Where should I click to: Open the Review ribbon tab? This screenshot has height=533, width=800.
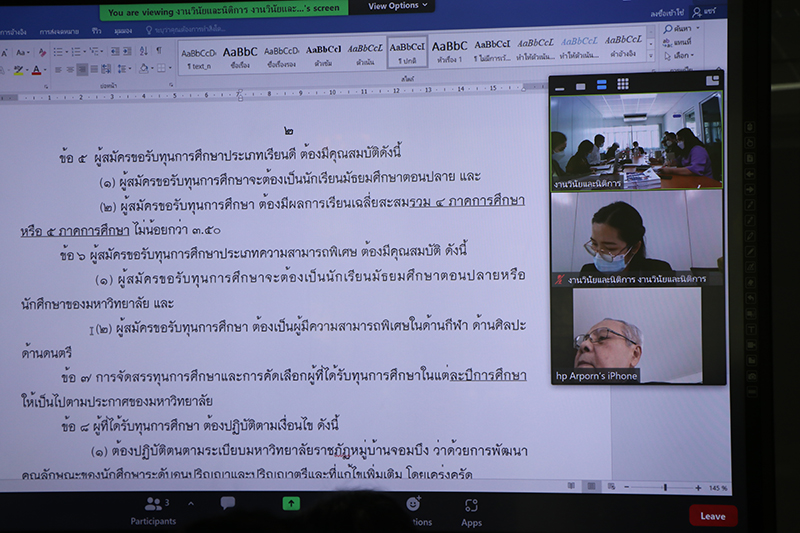(96, 31)
